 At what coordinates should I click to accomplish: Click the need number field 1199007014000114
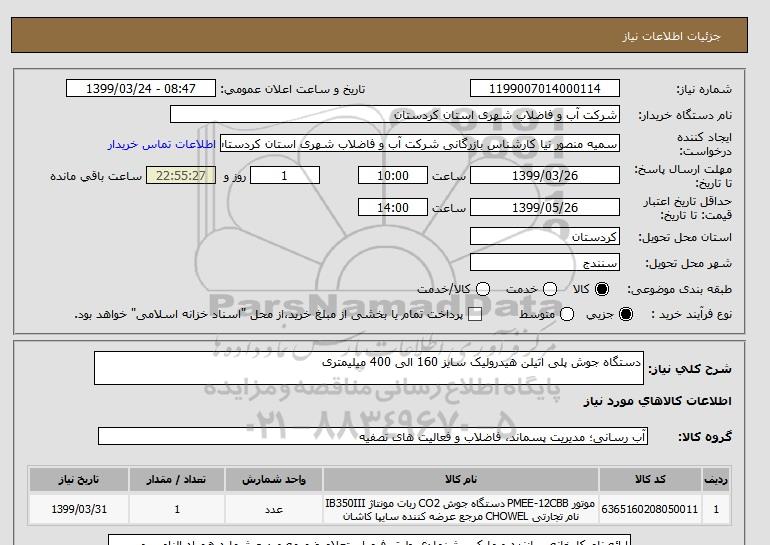[x=545, y=88]
